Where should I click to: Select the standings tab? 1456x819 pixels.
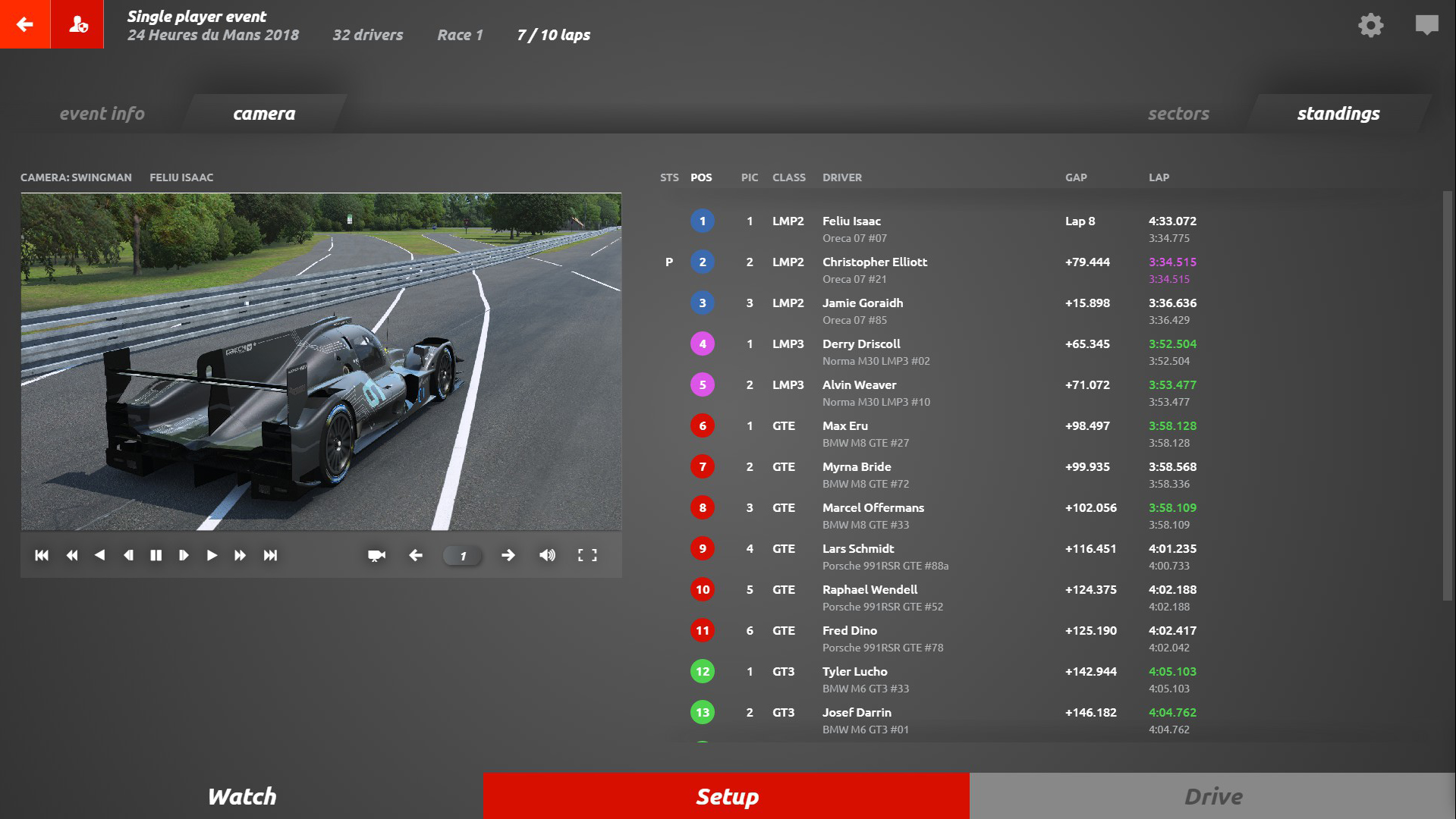coord(1338,114)
